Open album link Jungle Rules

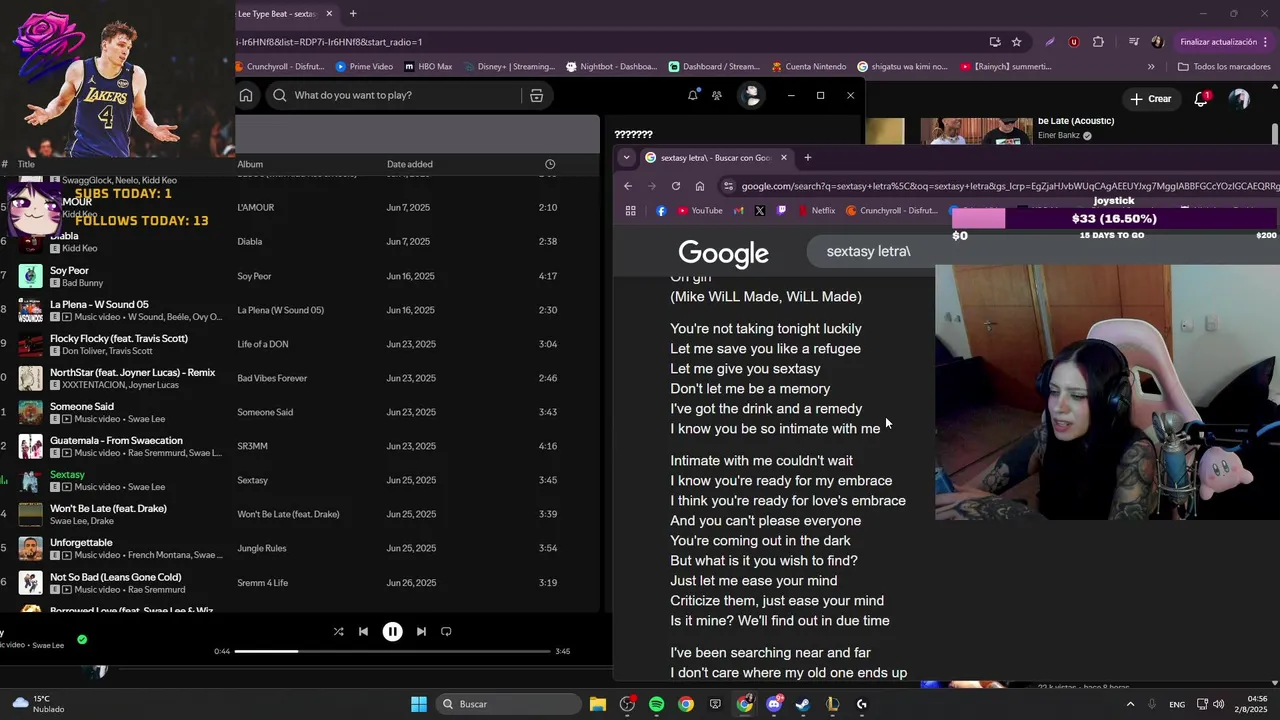[262, 548]
